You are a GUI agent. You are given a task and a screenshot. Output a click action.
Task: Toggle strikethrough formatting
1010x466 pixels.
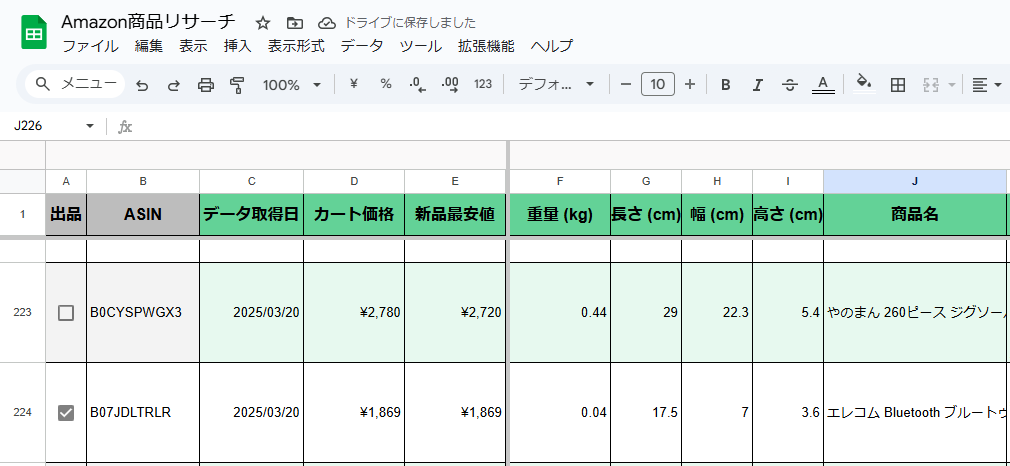coord(790,84)
